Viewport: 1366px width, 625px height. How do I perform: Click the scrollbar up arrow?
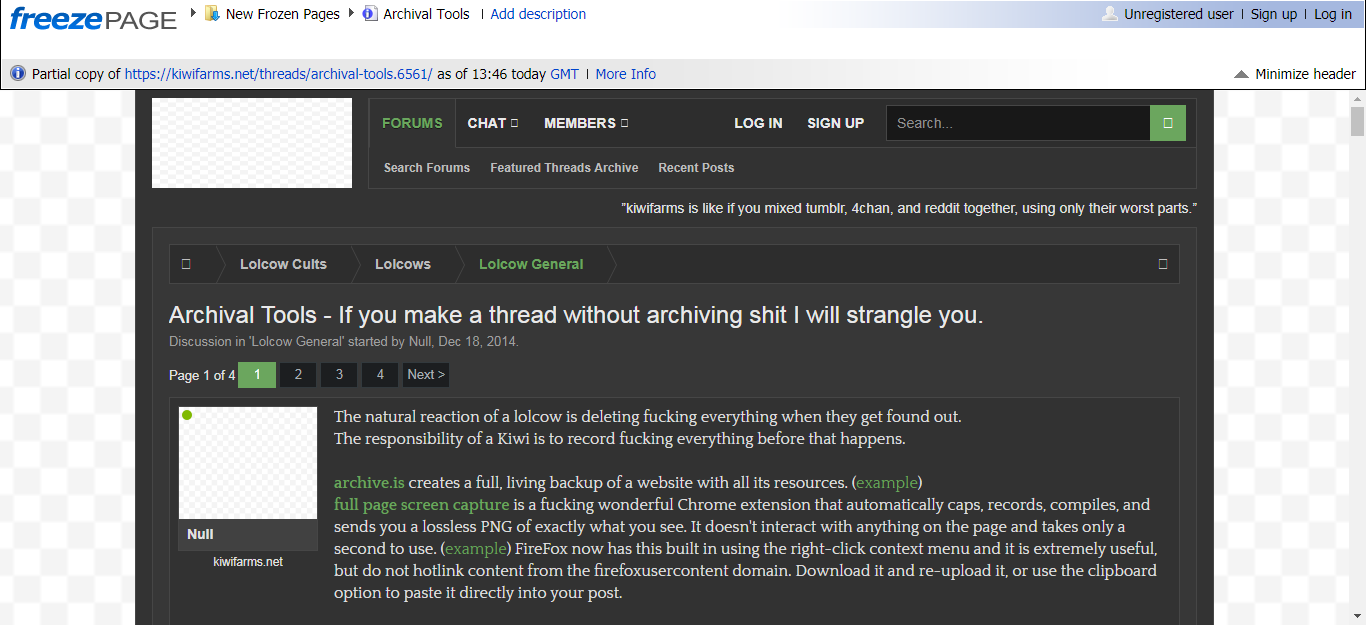[1357, 99]
